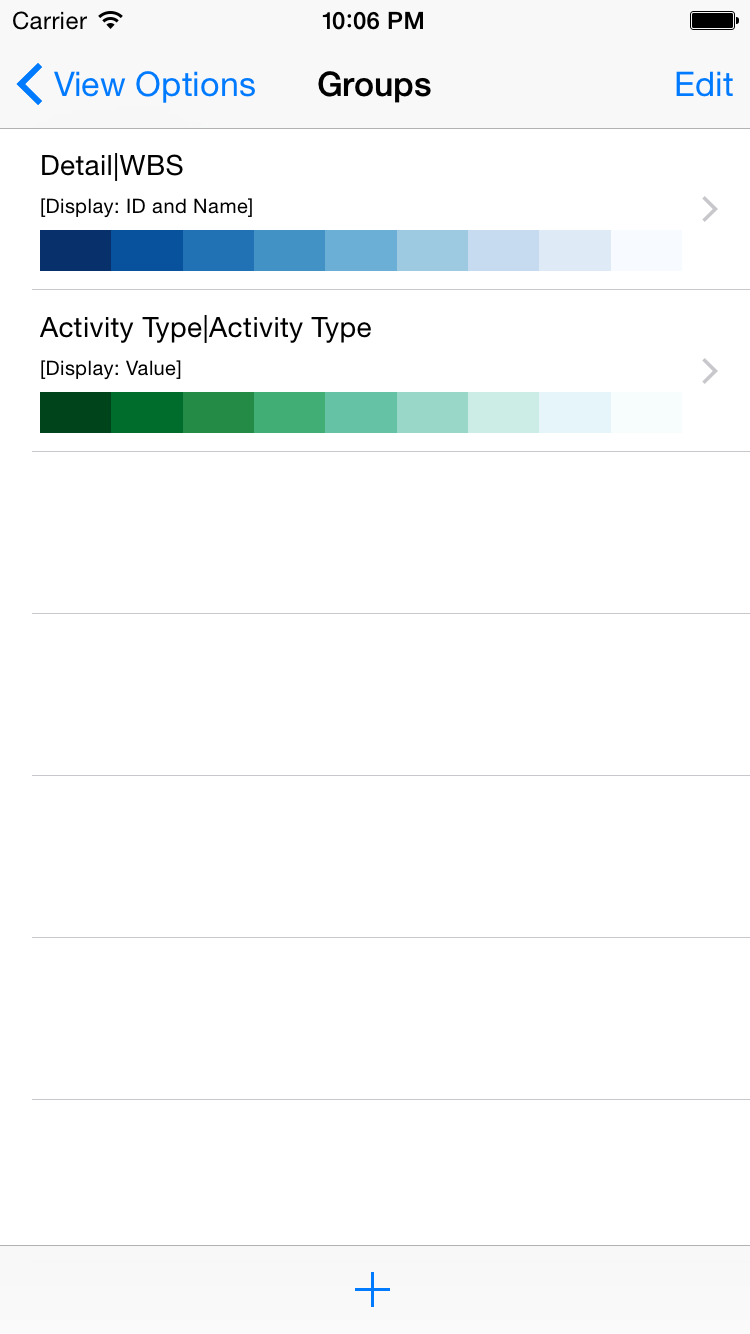The height and width of the screenshot is (1334, 750).
Task: Tap the [Display: Value] label
Action: click(110, 369)
